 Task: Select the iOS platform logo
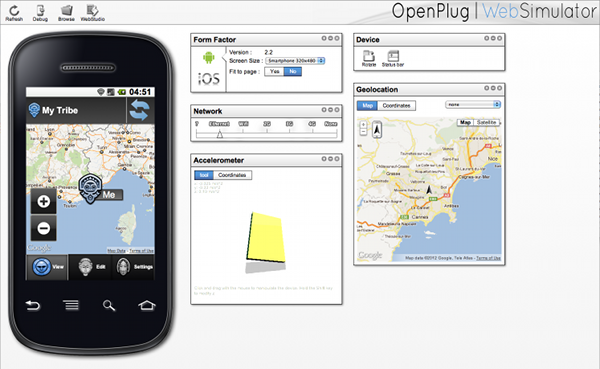coord(209,79)
